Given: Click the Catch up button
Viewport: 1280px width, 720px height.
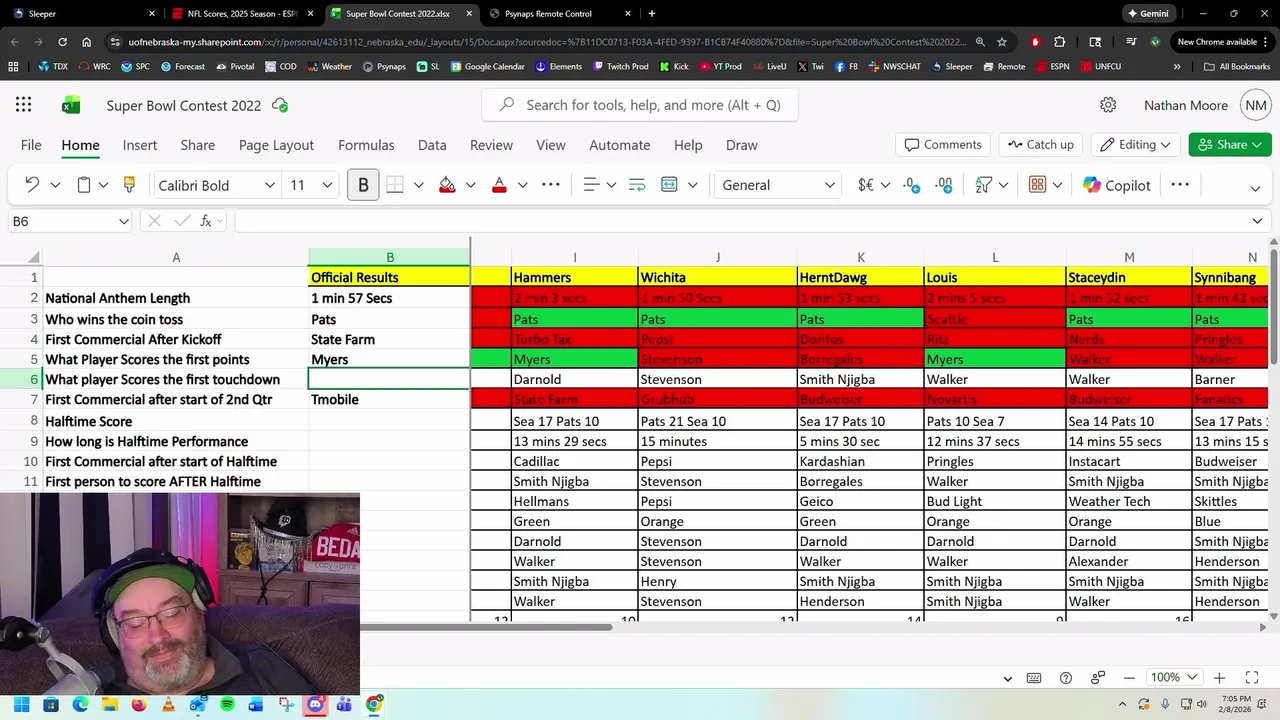Looking at the screenshot, I should click(x=1040, y=145).
